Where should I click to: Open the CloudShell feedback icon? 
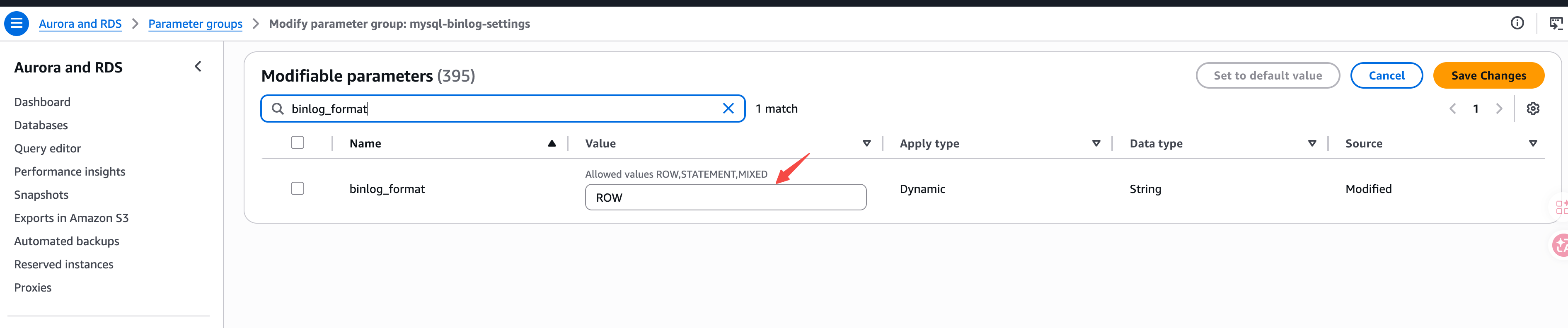(x=1556, y=24)
